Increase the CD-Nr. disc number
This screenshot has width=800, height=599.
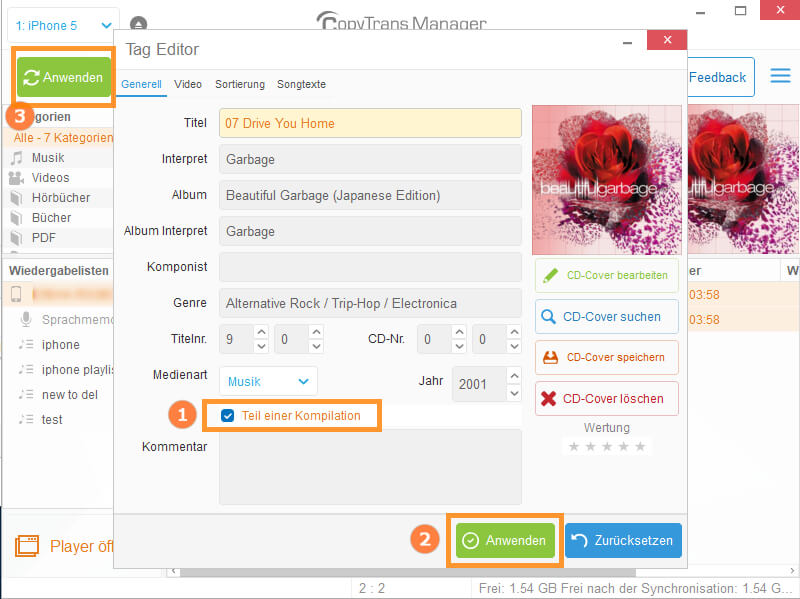[459, 332]
